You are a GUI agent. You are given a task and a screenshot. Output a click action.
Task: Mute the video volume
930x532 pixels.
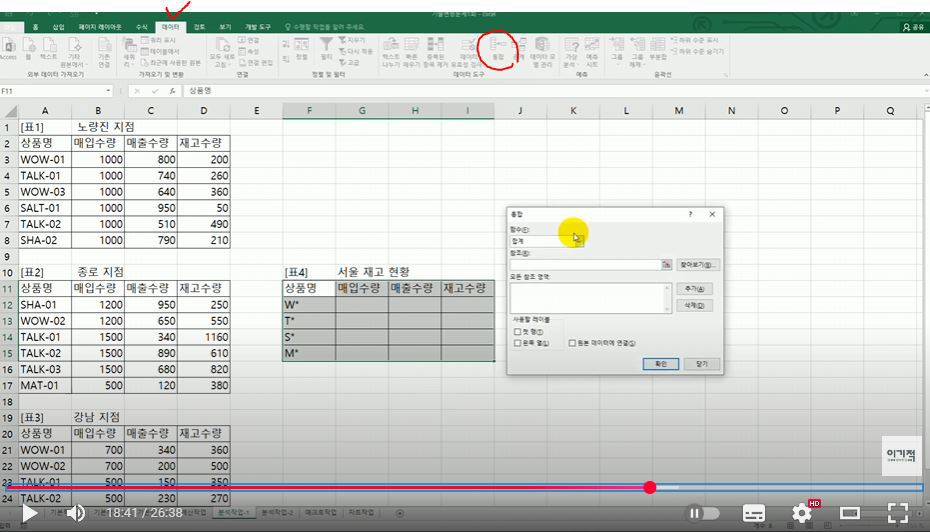click(76, 513)
